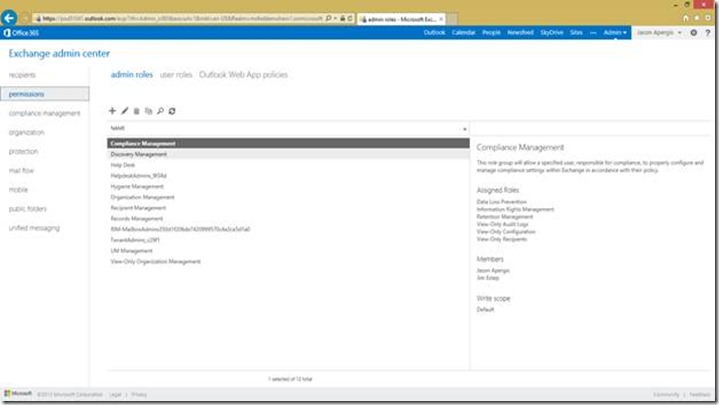Click the Feedback footer link
Image resolution: width=719 pixels, height=405 pixels.
[700, 394]
